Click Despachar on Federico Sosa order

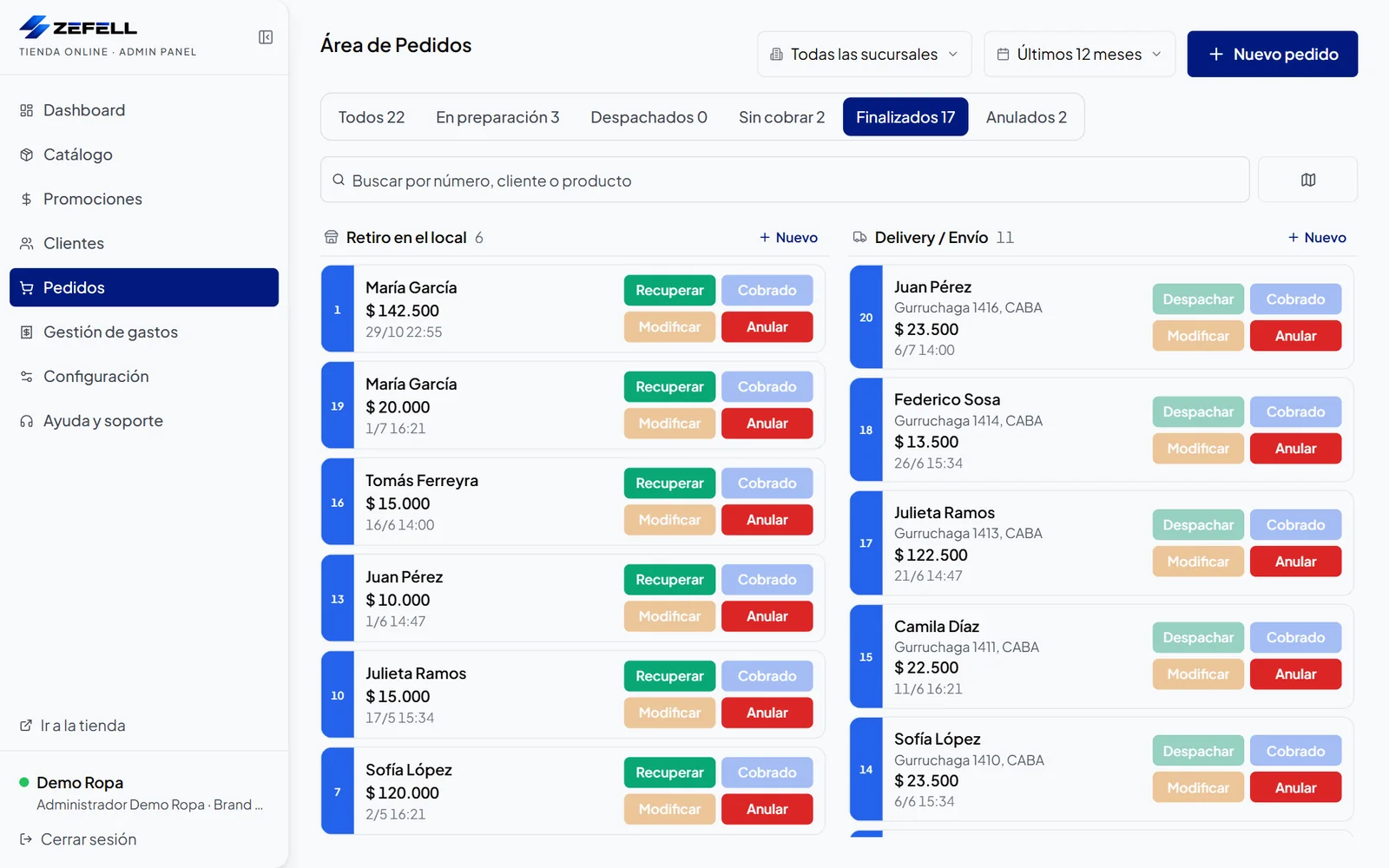coord(1198,411)
